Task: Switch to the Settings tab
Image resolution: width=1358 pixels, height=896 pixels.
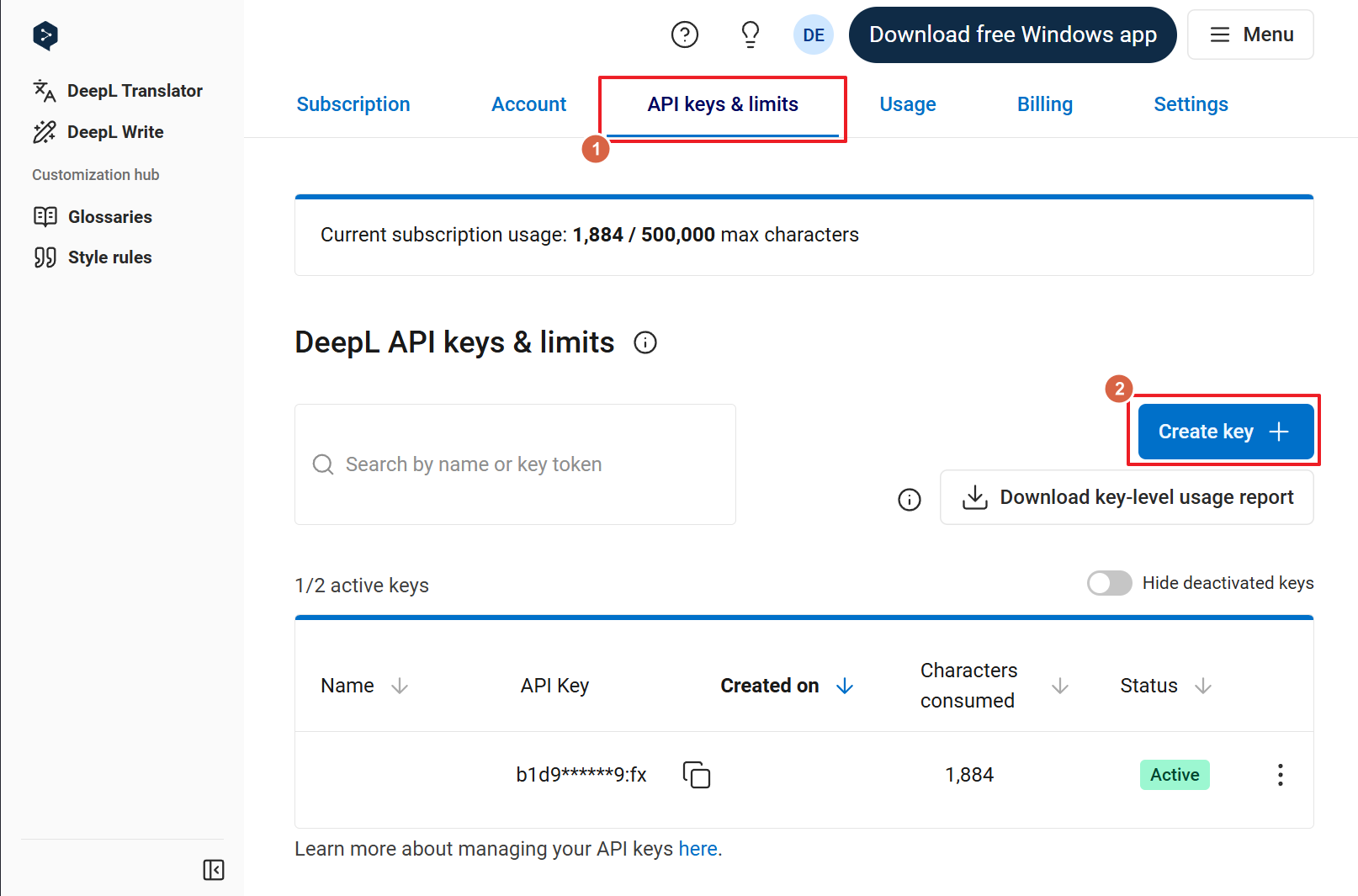Action: (x=1191, y=104)
